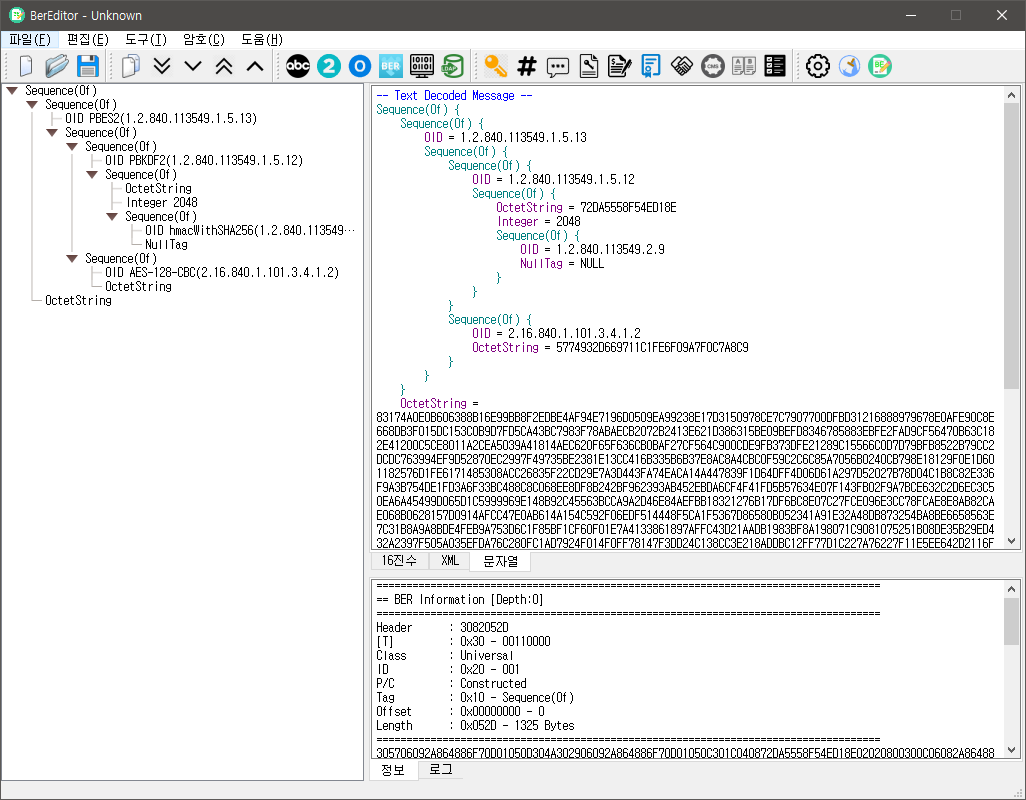This screenshot has height=800, width=1026.
Task: Collapse the Sequence(Of) directly below OID PBKDF2
Action: click(x=92, y=175)
